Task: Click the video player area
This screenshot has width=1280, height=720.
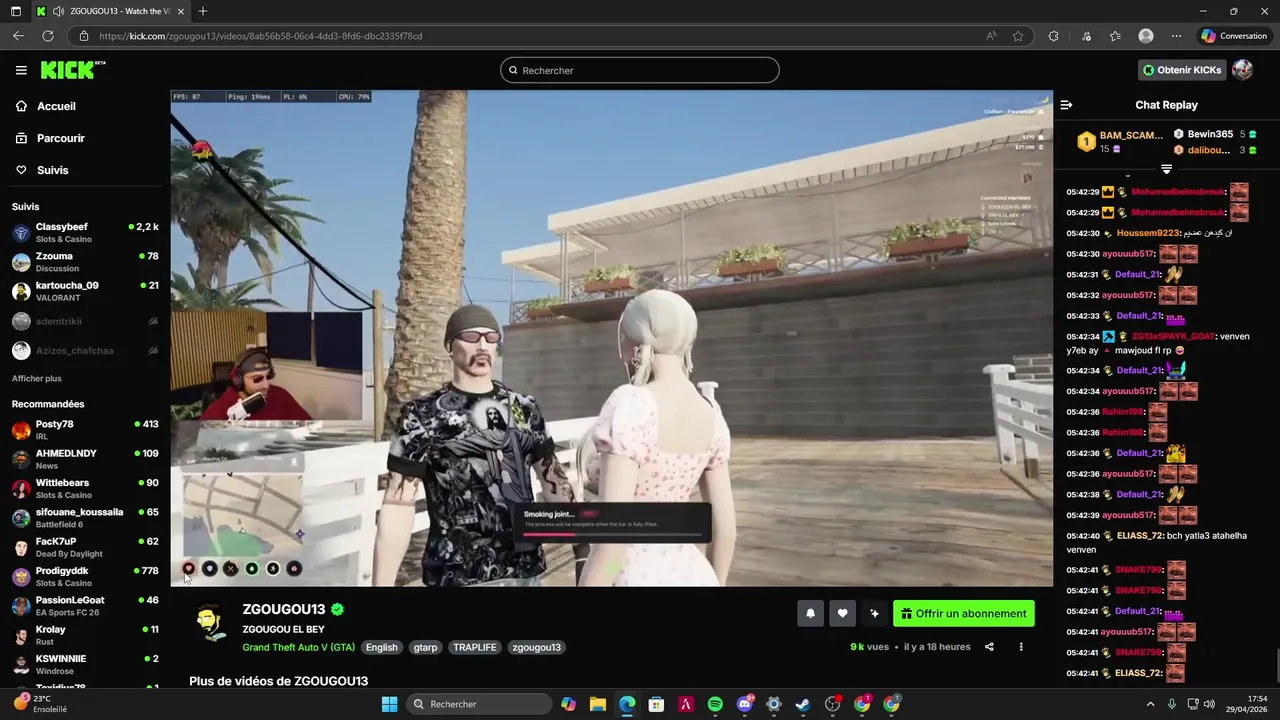Action: pos(611,338)
